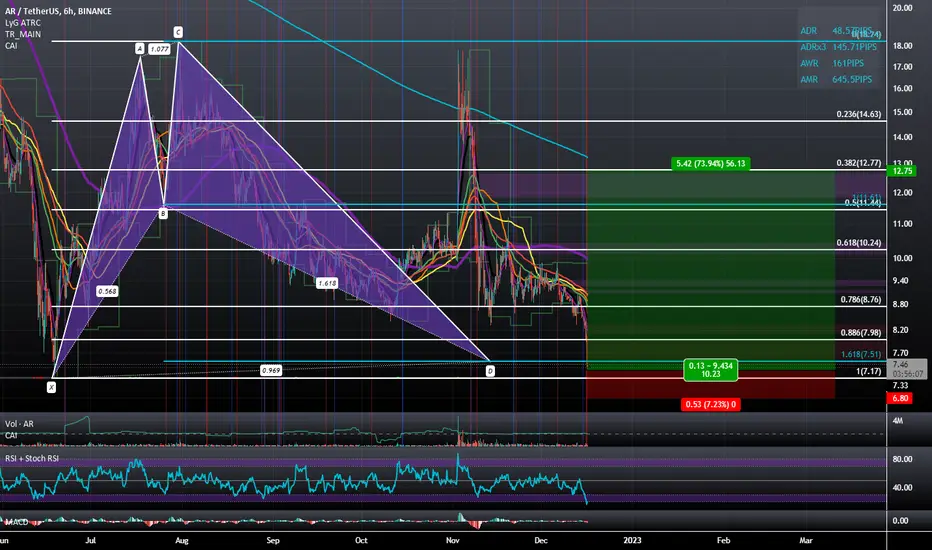Viewport: 932px width, 550px height.
Task: Select harmonic pattern point D
Action: coord(490,371)
